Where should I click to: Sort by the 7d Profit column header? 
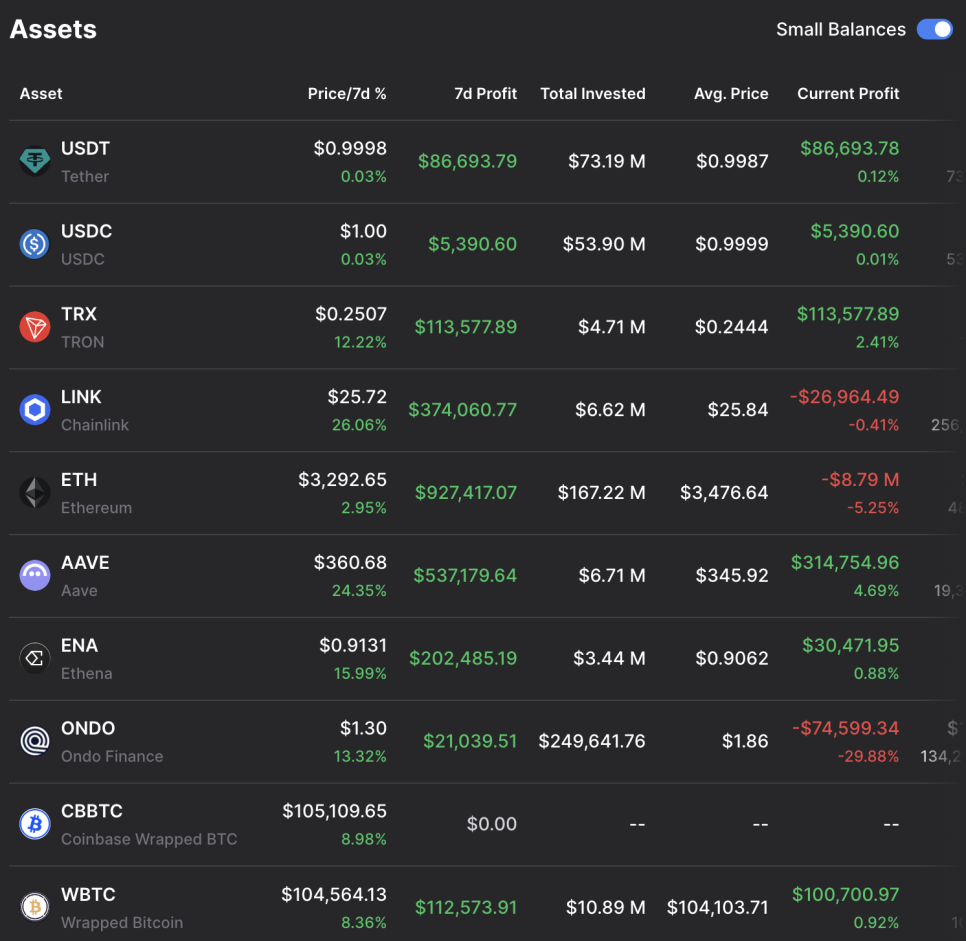pyautogui.click(x=485, y=94)
